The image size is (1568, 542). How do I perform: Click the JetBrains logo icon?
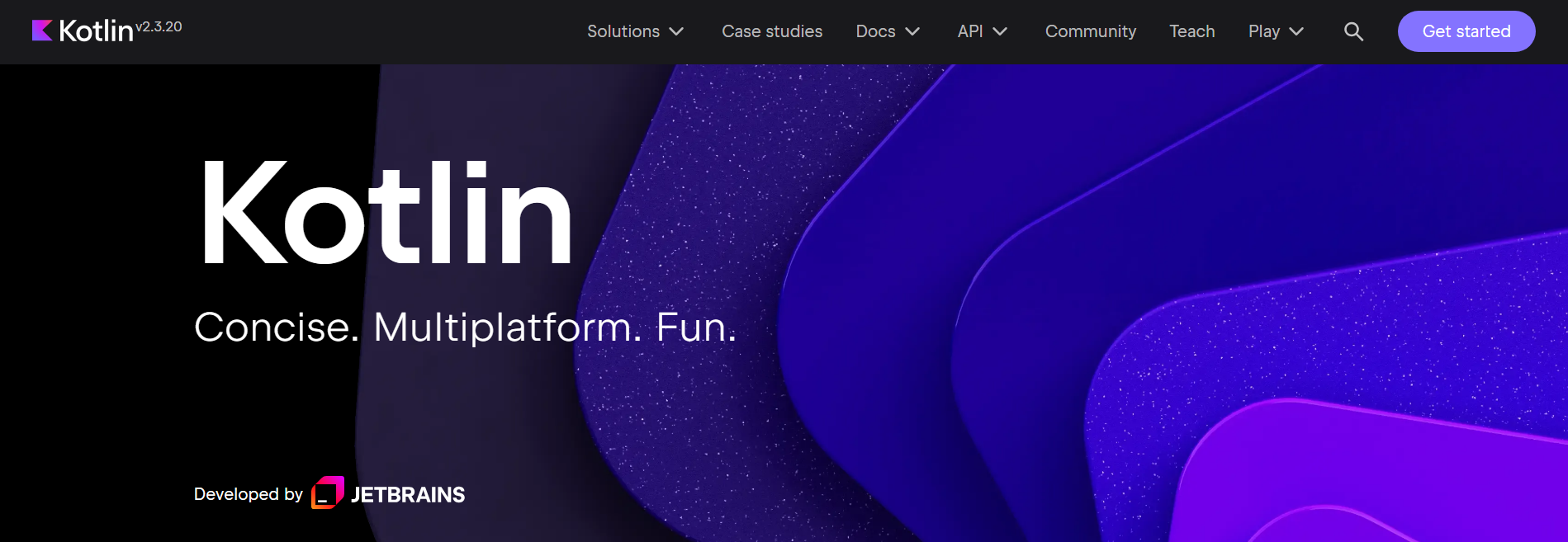pyautogui.click(x=327, y=493)
